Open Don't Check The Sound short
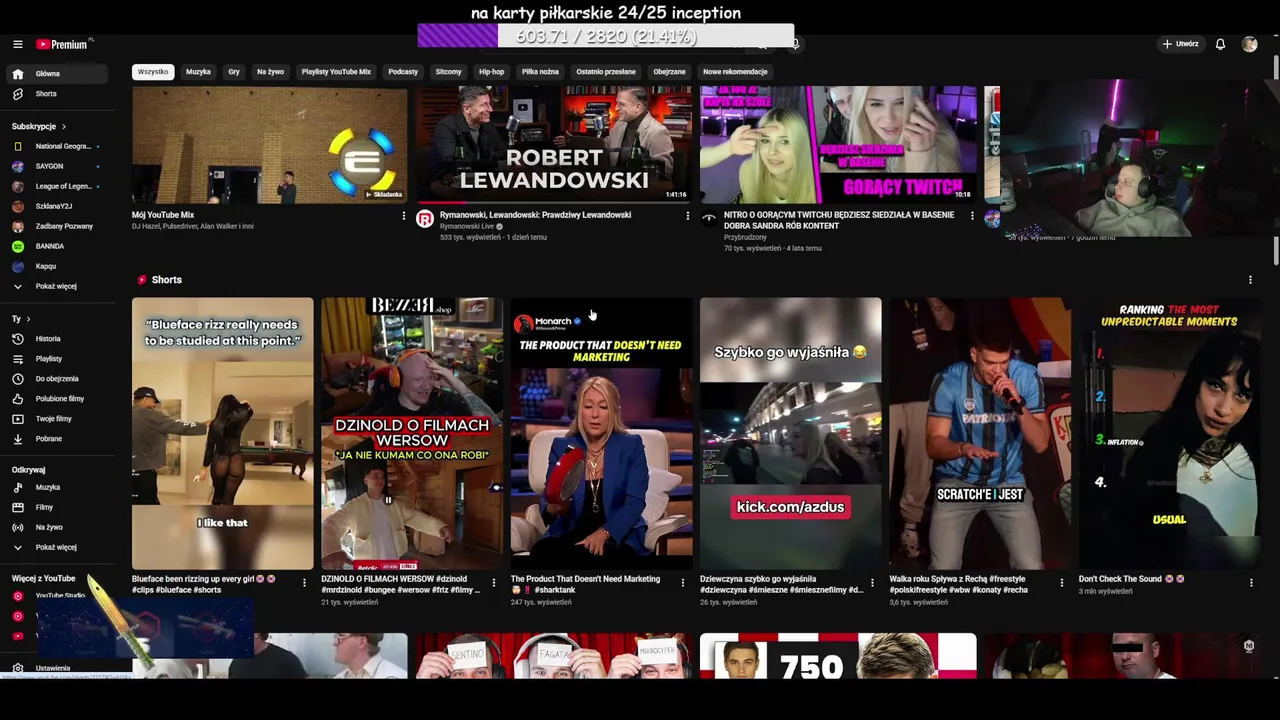 point(1169,433)
